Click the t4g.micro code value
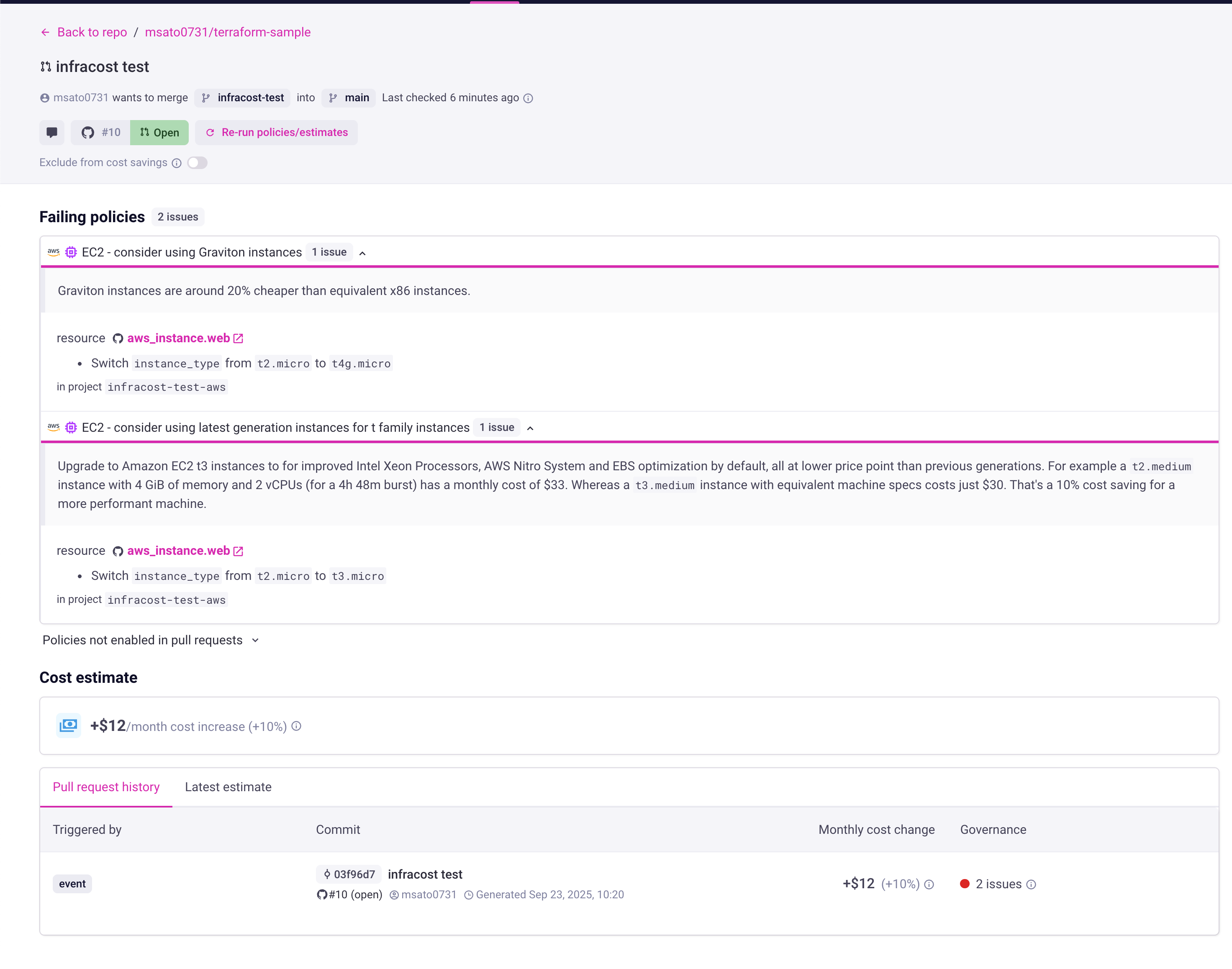The image size is (1232, 969). tap(361, 364)
